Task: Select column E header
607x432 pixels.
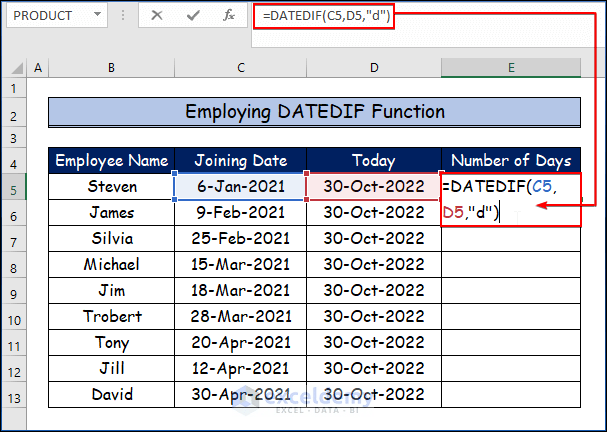Action: click(x=511, y=68)
